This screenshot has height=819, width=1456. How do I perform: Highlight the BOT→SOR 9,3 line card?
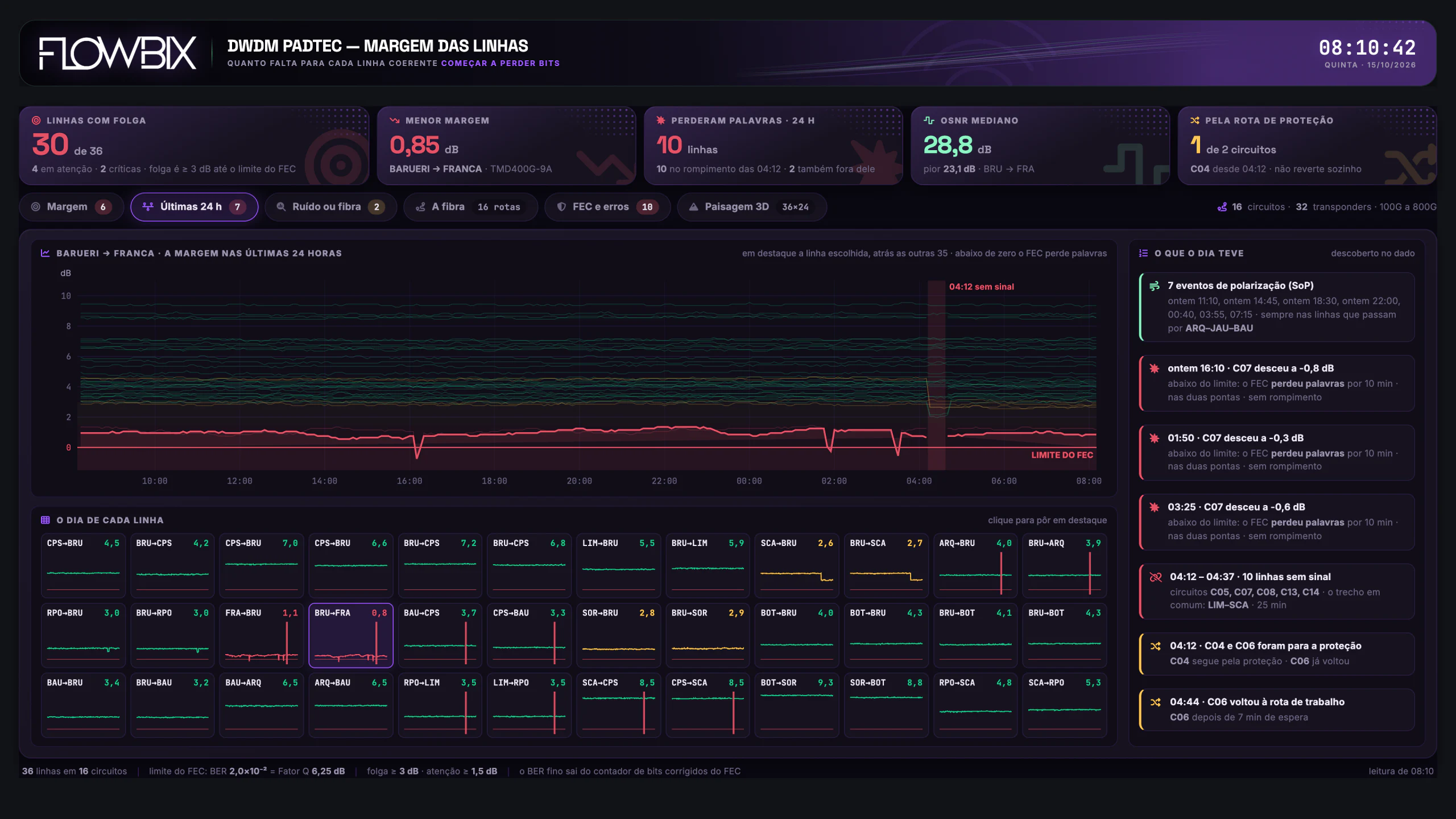click(x=797, y=705)
